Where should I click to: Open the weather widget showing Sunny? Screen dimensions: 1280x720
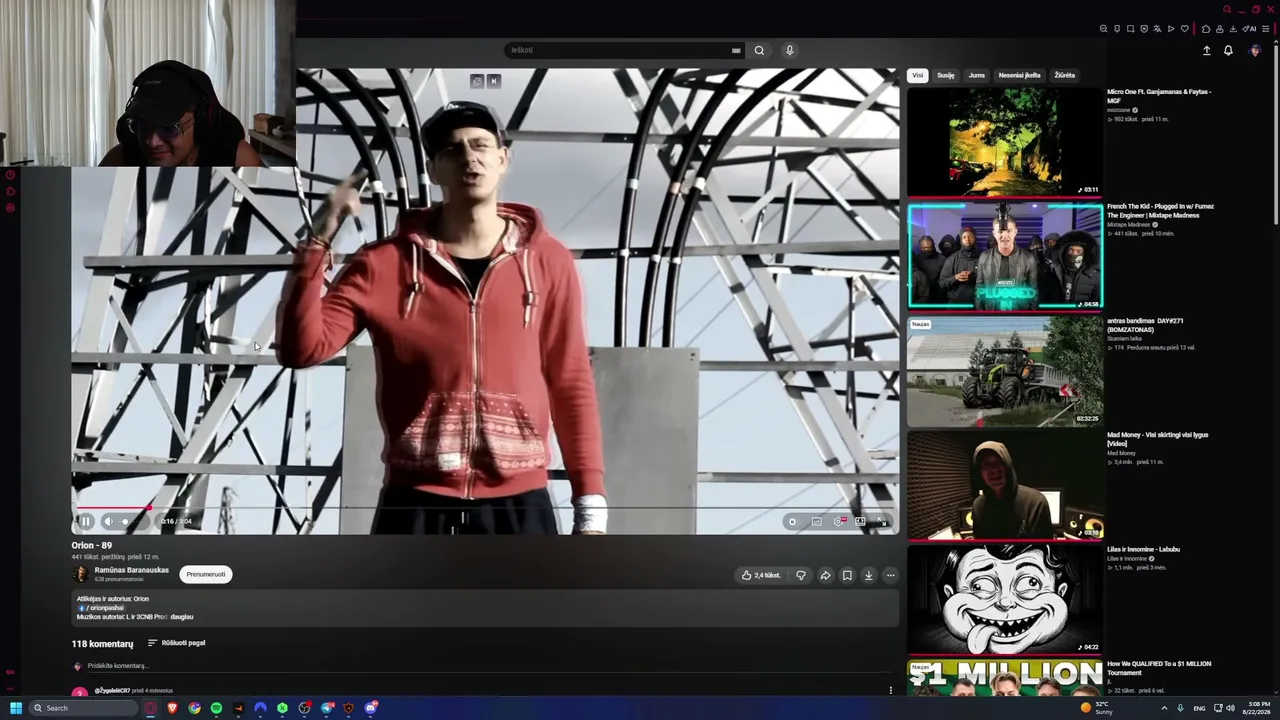tap(1097, 708)
